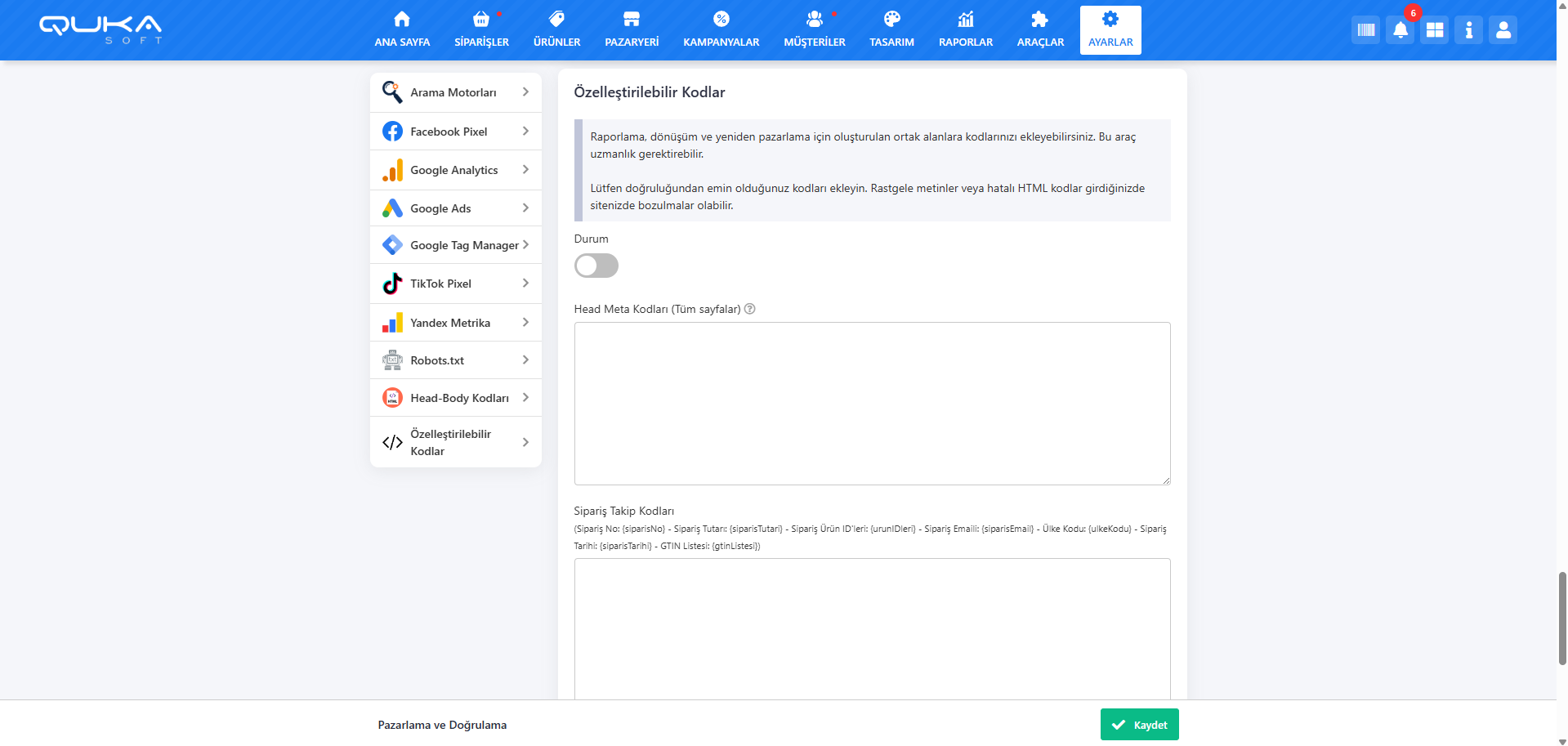Focus the Head Meta Kodları text area
The image size is (1568, 746).
tap(872, 403)
